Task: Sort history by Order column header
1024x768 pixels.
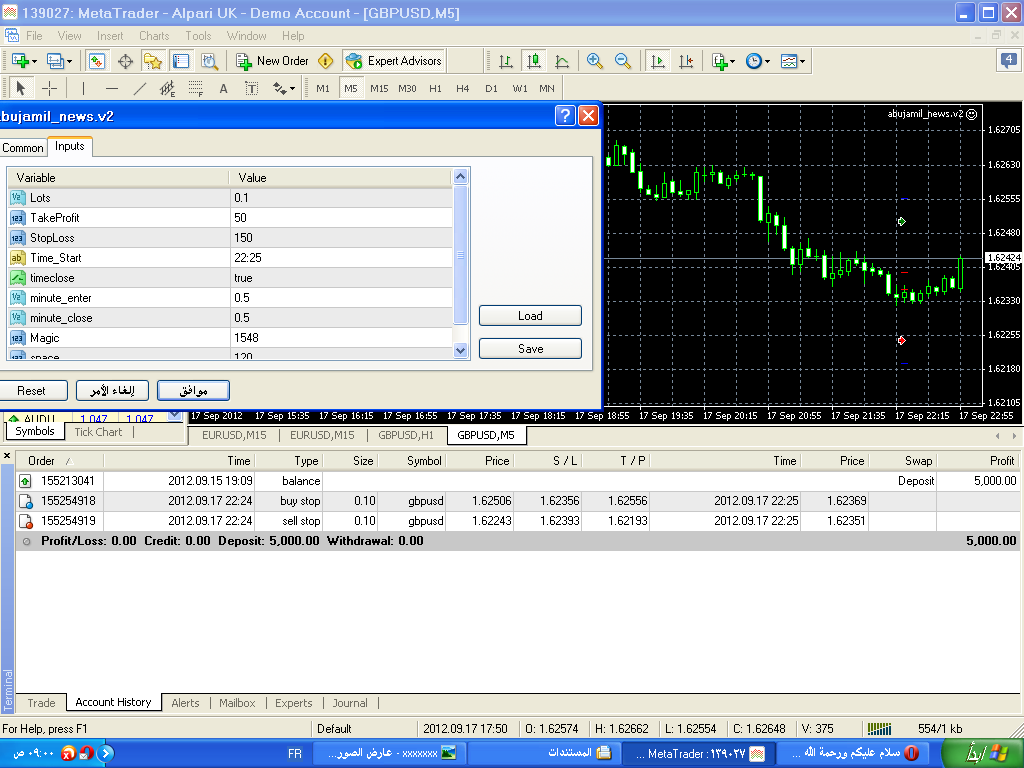Action: pos(59,460)
